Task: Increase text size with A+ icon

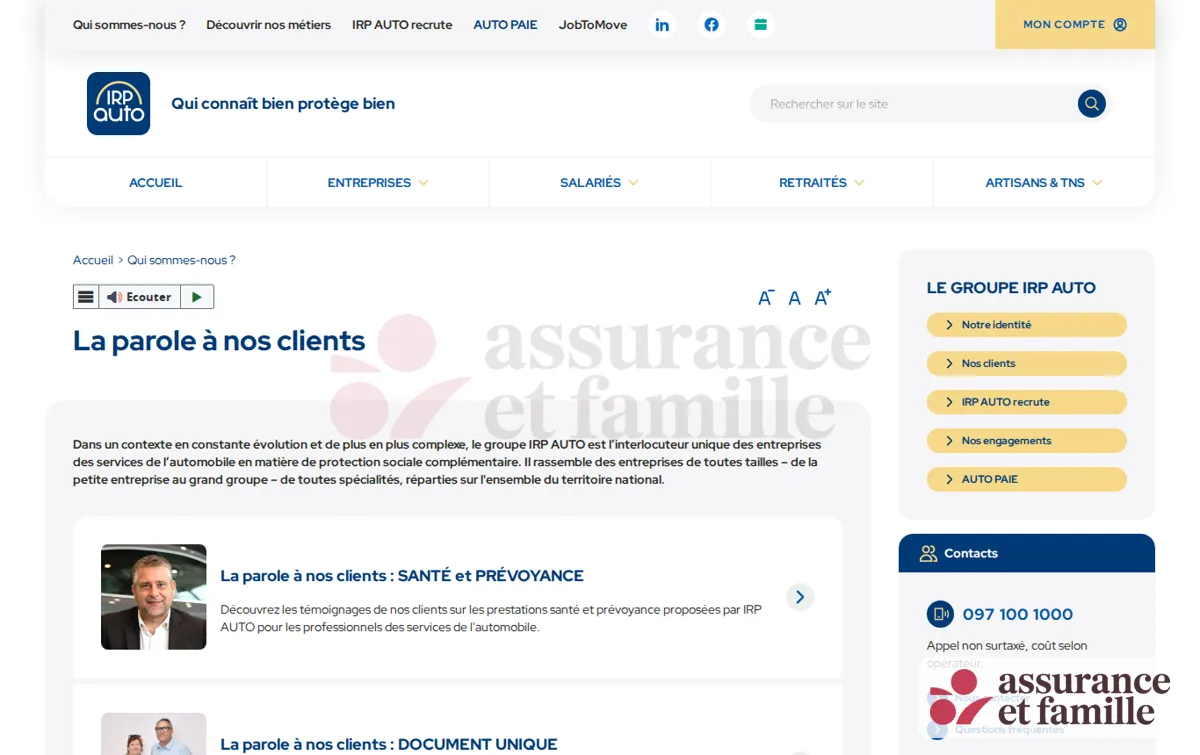Action: 822,297
